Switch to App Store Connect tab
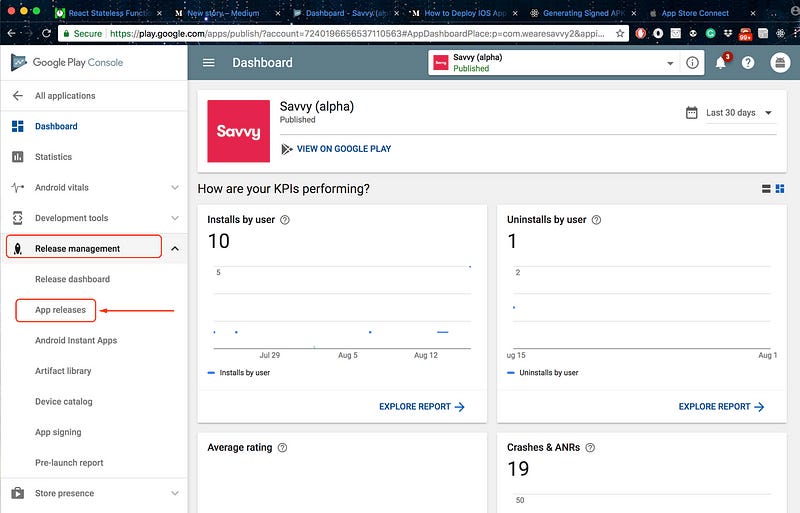 695,13
